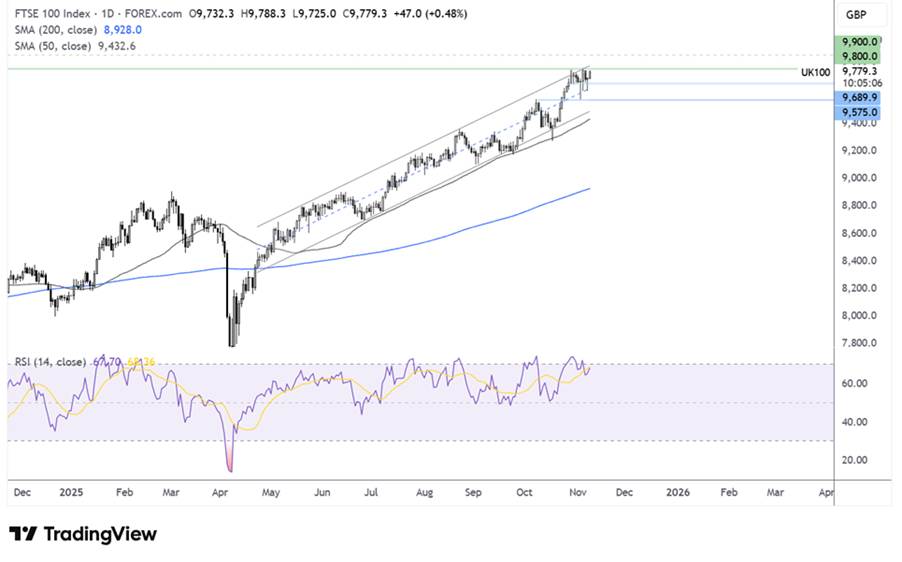Select the 9,575.0 blue price label
This screenshot has width=902, height=562.
[x=860, y=113]
